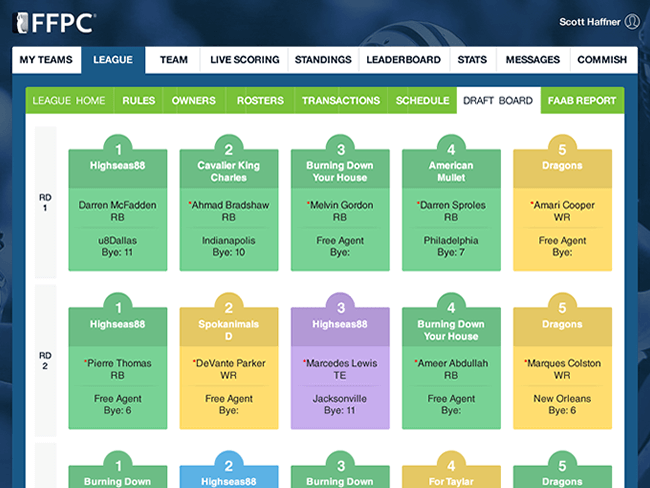Image resolution: width=650 pixels, height=488 pixels.
Task: Select the Marques Colston player name
Action: pos(564,363)
